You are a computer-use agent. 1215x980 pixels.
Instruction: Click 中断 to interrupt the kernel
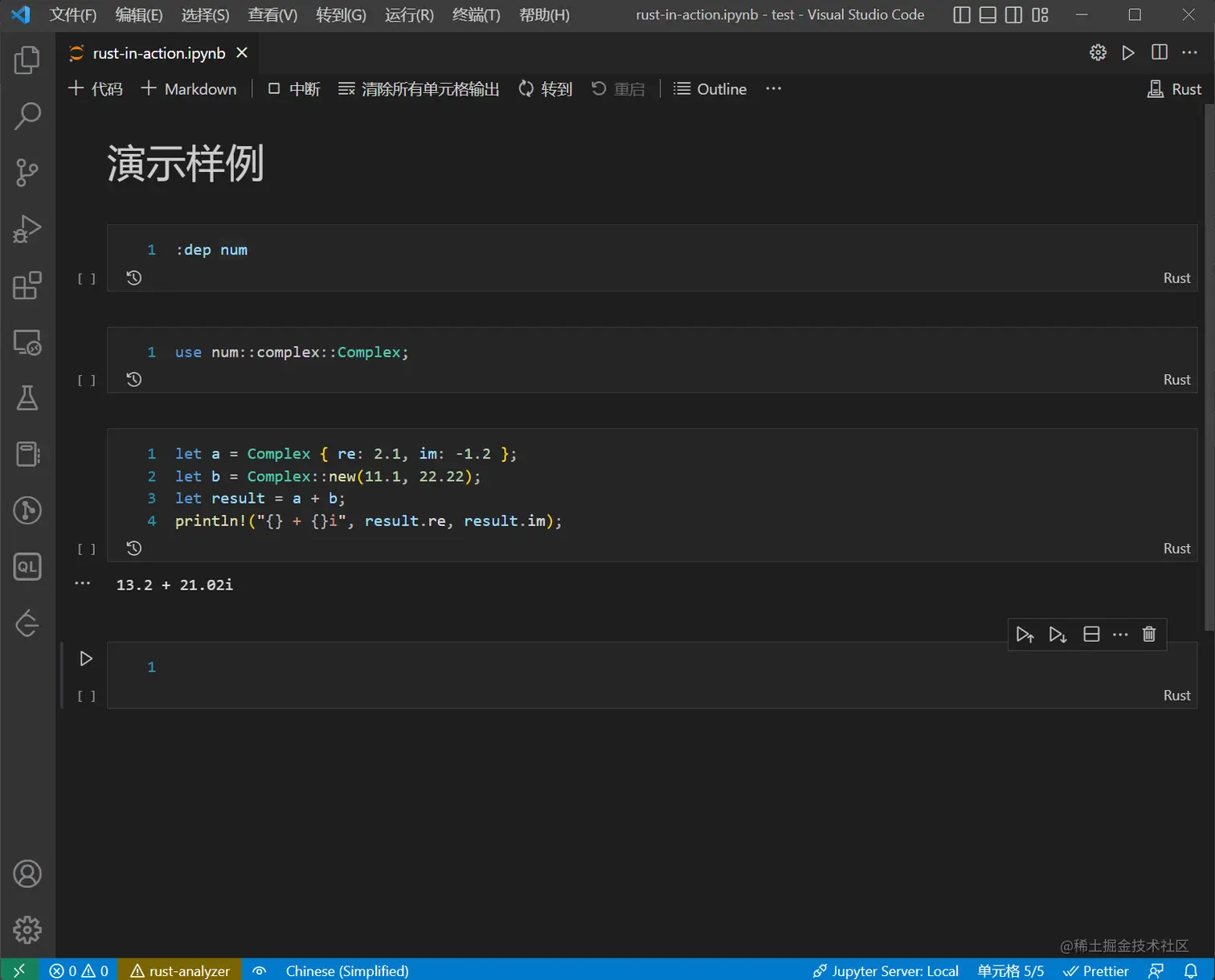click(x=294, y=89)
